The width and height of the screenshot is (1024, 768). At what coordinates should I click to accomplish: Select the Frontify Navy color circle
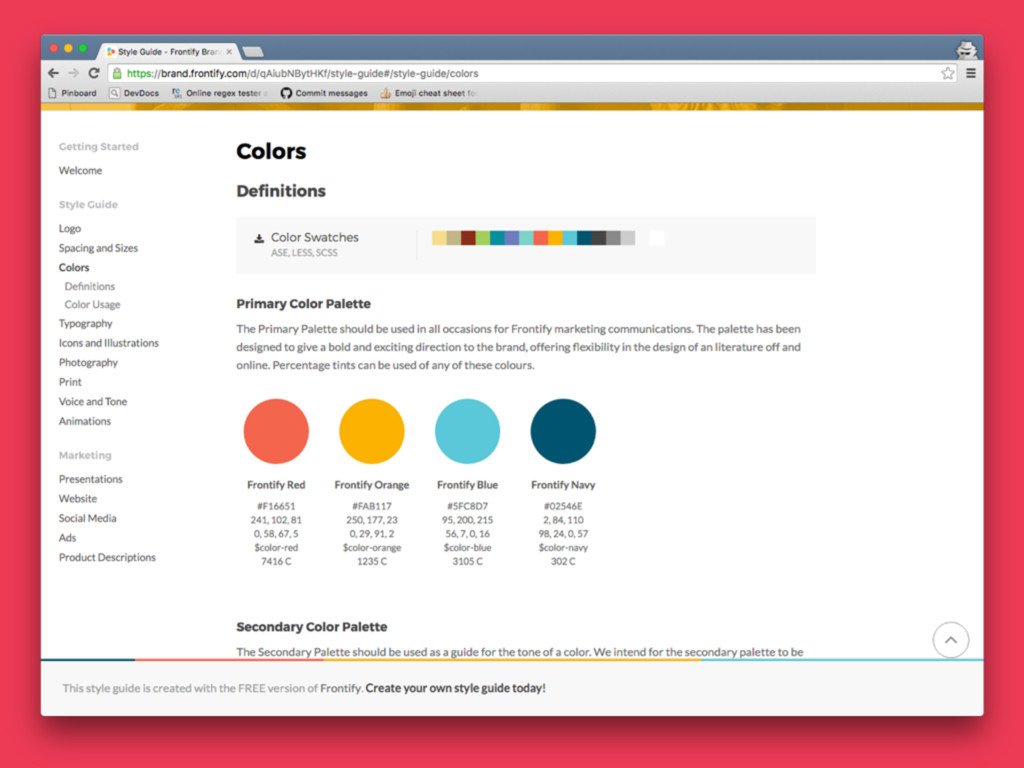point(563,431)
